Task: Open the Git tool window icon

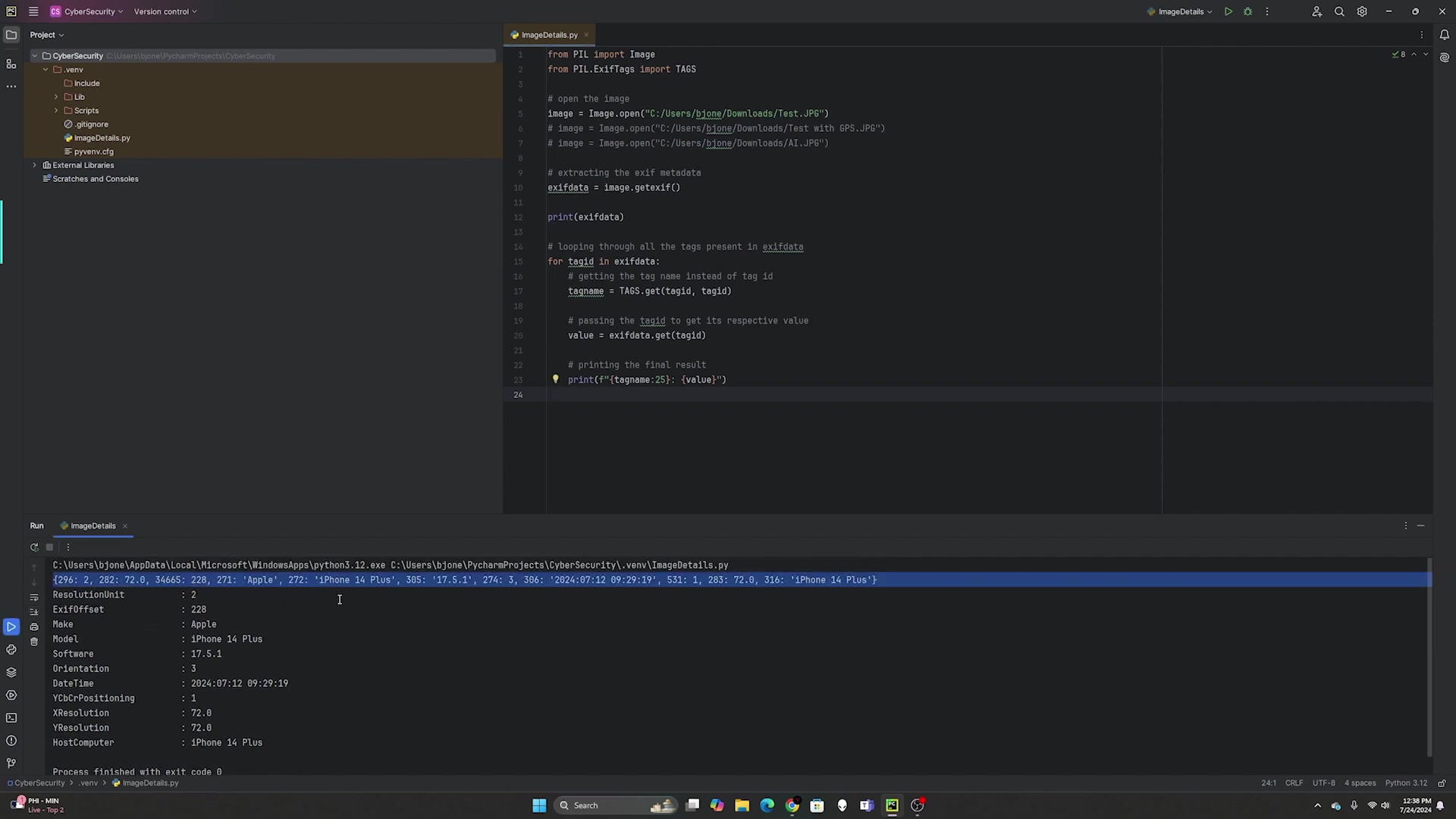Action: tap(11, 764)
